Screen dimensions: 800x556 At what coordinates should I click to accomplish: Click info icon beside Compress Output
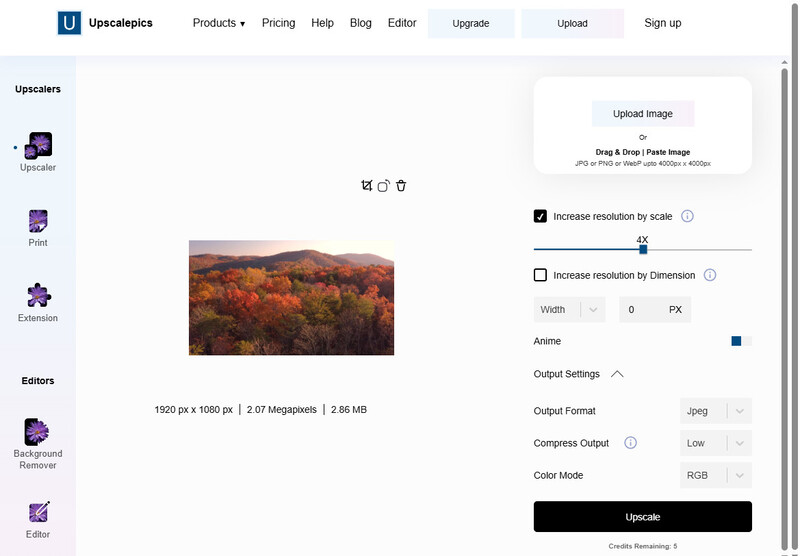(631, 443)
